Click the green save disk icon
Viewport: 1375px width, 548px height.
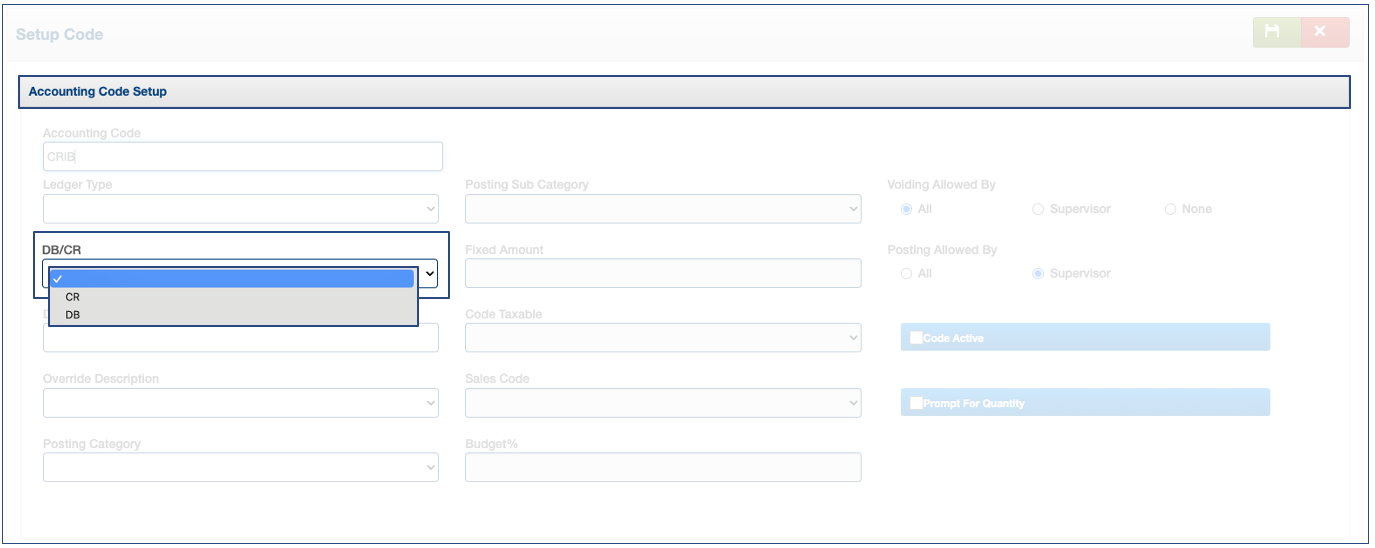tap(1276, 32)
